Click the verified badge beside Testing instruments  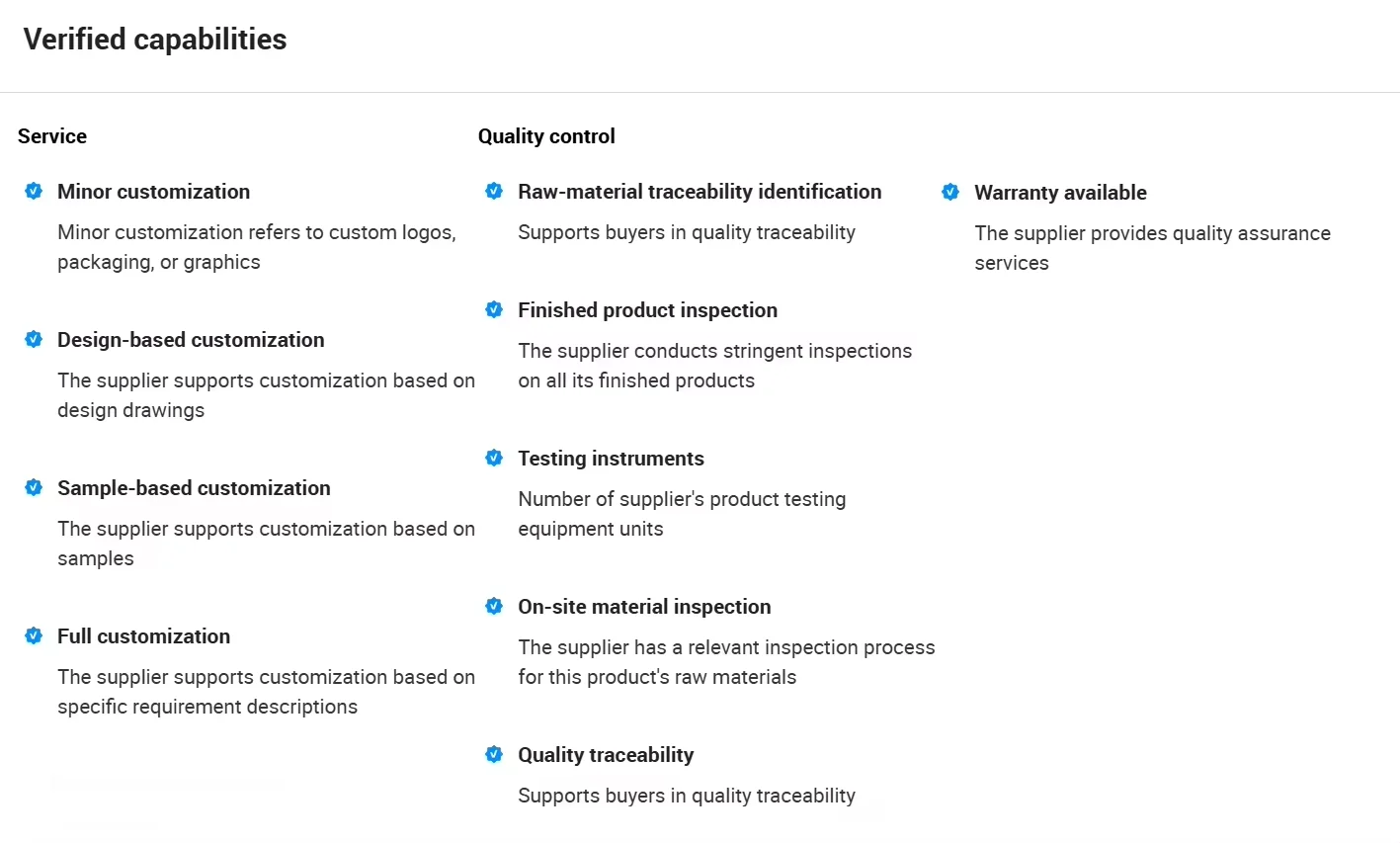(494, 458)
